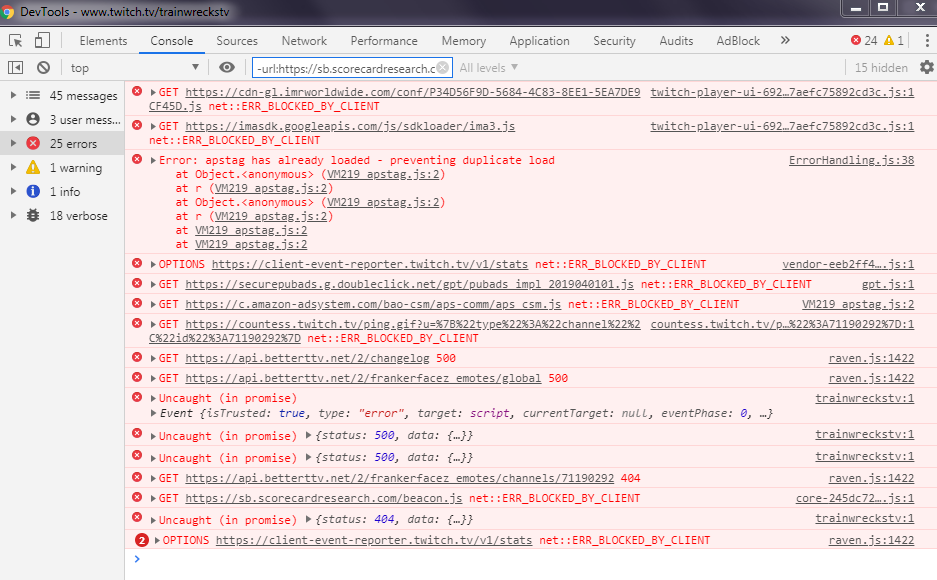Open the doubleclick pubads_impl URL link
The height and width of the screenshot is (580, 937).
click(x=409, y=284)
